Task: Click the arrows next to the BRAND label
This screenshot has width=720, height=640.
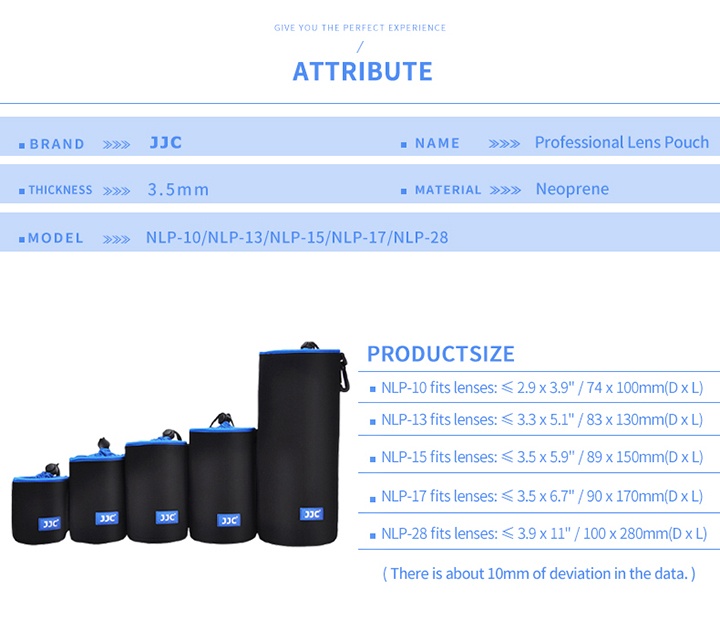Action: point(116,144)
